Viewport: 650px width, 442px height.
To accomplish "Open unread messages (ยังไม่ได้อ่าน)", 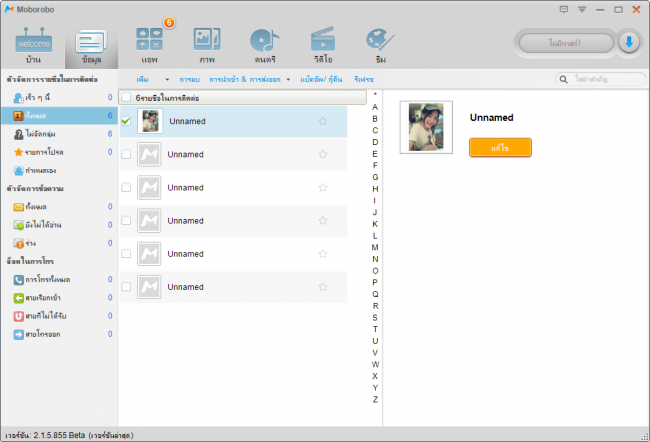I will pos(59,225).
